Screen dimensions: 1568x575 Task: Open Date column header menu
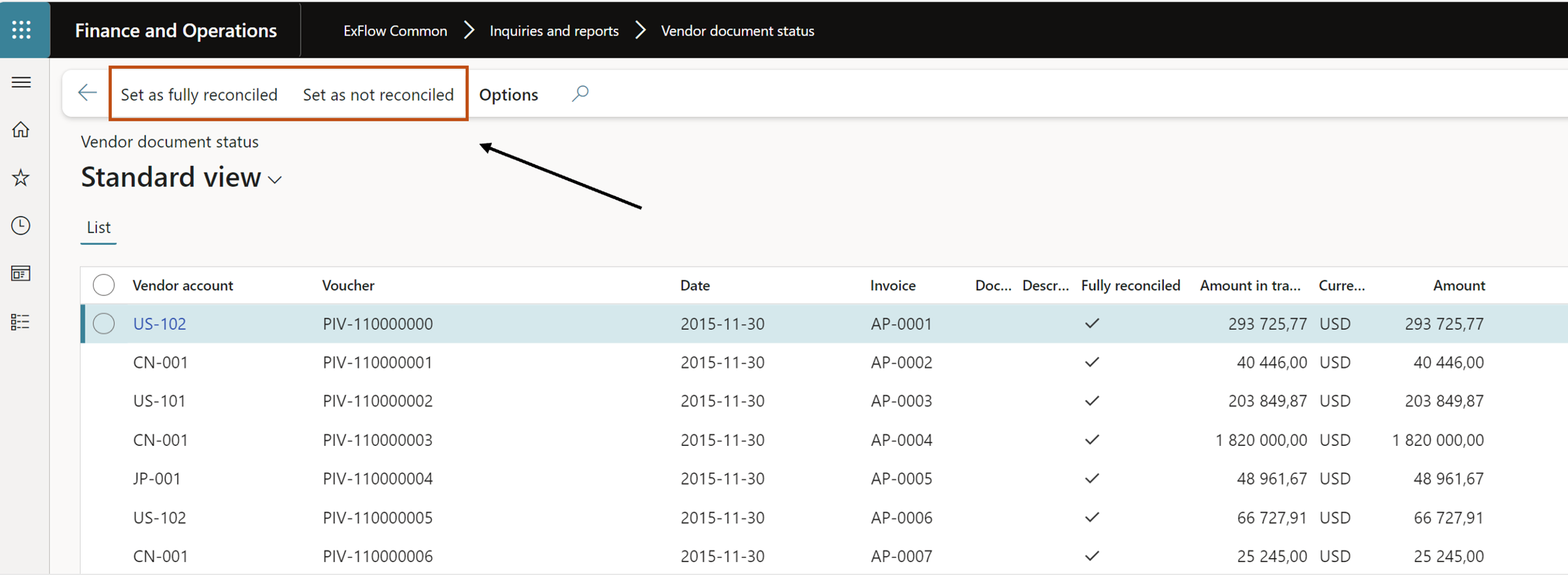pyautogui.click(x=695, y=286)
